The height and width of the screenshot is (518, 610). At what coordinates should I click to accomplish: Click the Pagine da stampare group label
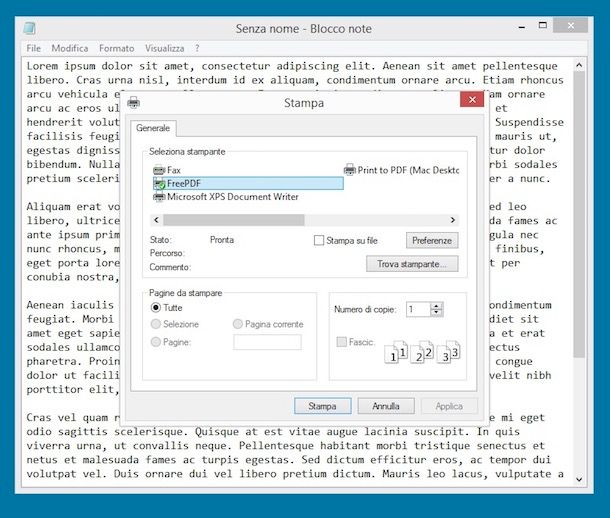(x=186, y=293)
